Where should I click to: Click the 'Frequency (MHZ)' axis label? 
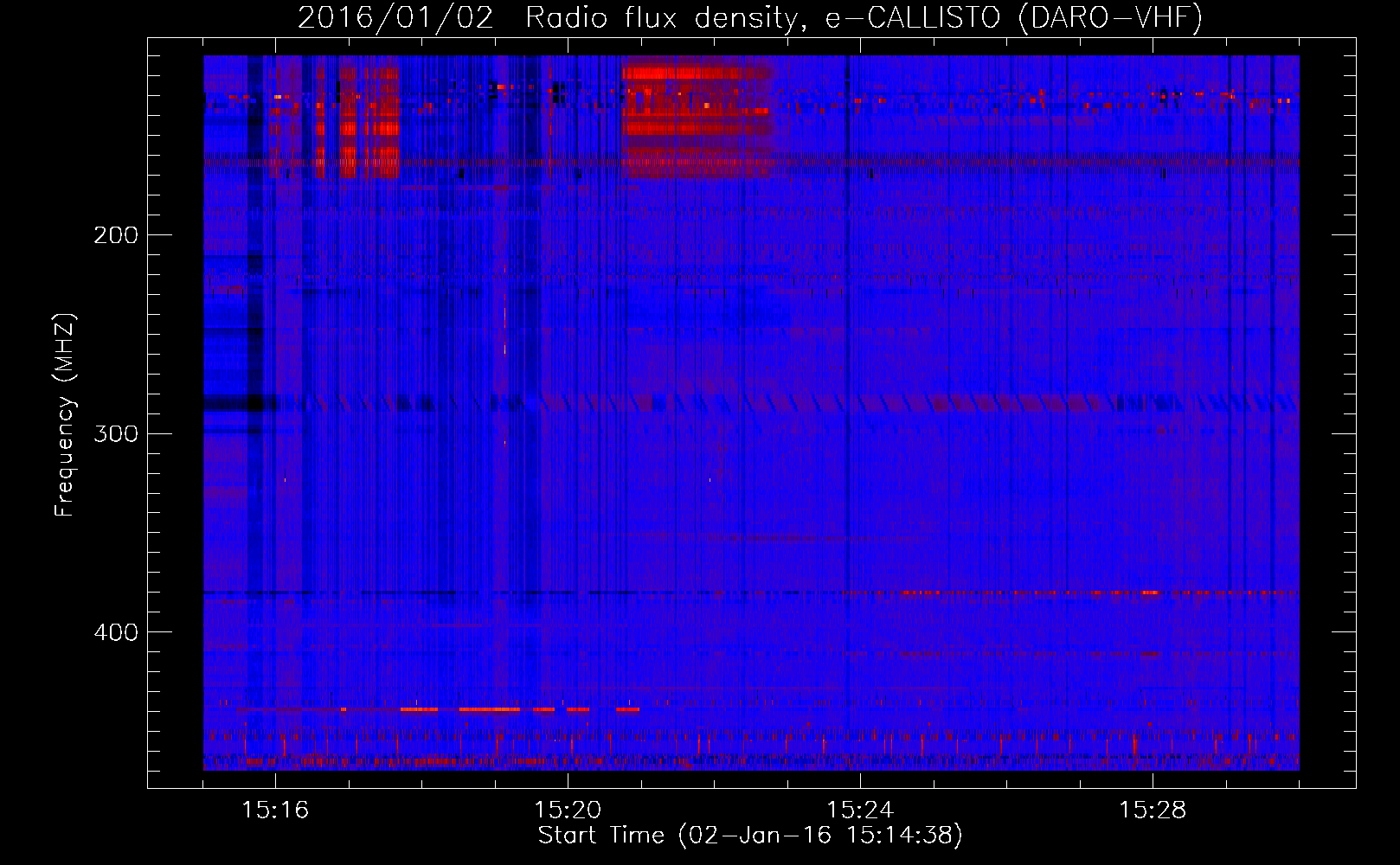point(65,415)
